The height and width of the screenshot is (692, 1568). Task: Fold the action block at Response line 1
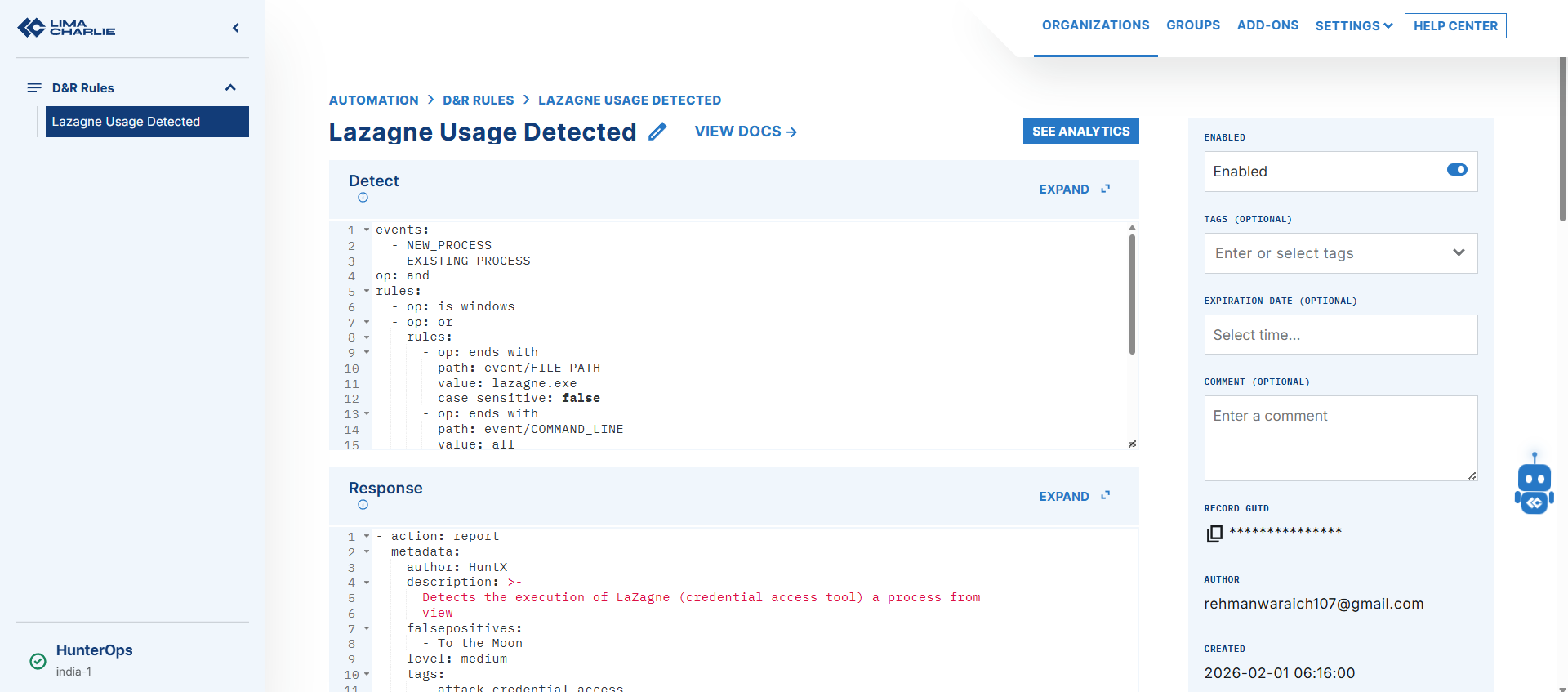[x=367, y=537]
